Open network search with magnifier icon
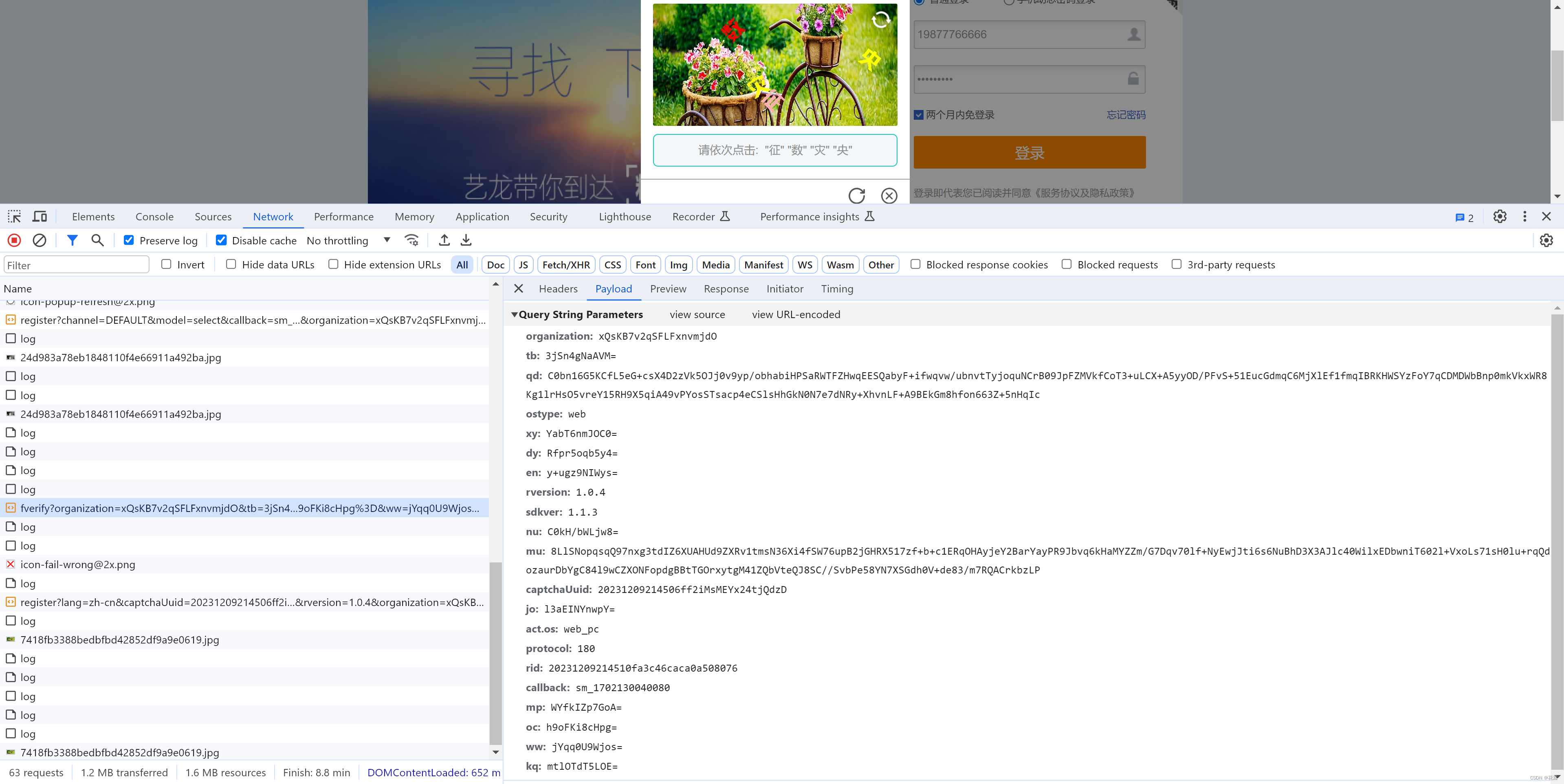The width and height of the screenshot is (1564, 784). pyautogui.click(x=97, y=240)
